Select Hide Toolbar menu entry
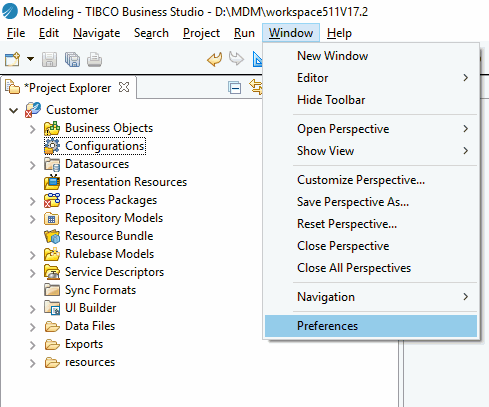 point(371,100)
